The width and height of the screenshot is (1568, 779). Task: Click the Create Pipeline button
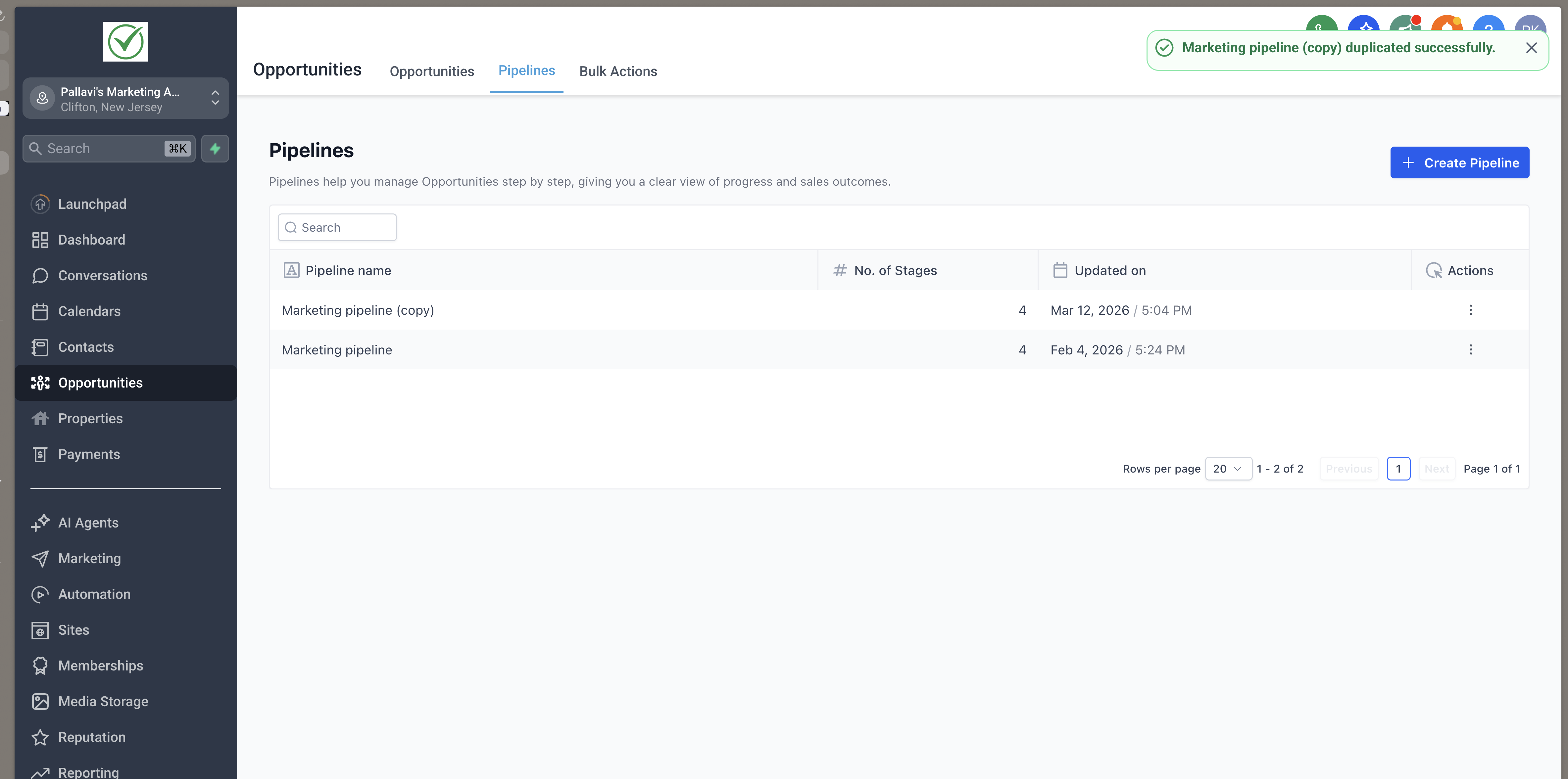[1459, 162]
